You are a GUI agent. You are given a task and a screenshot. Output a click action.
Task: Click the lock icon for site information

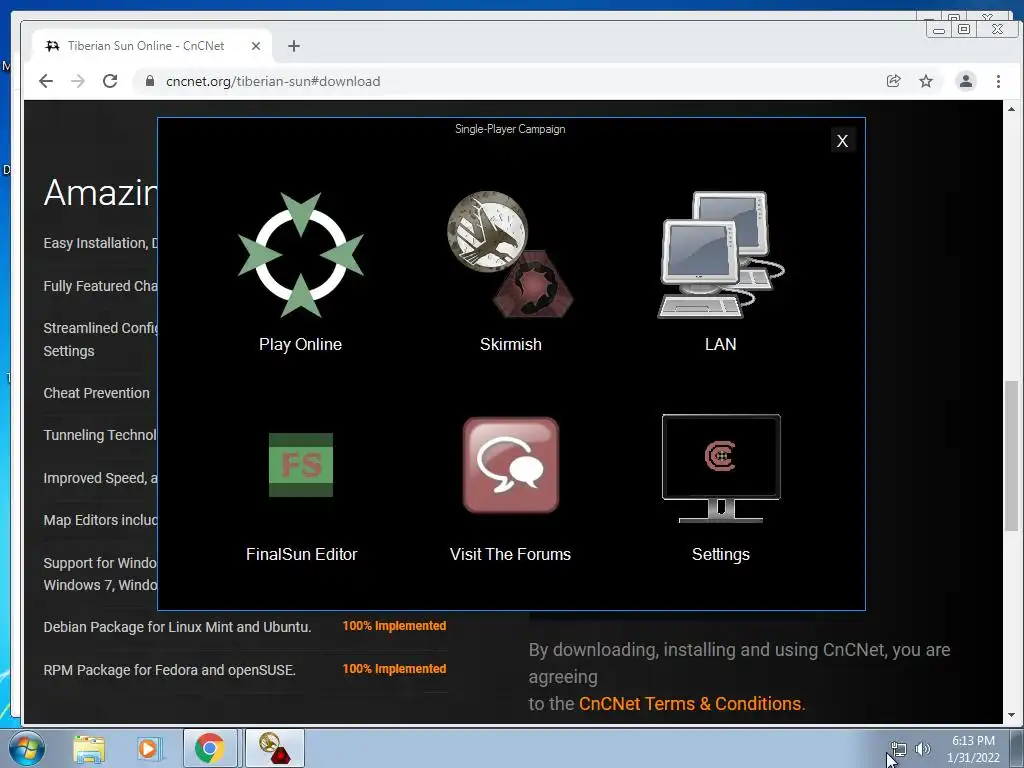point(150,81)
